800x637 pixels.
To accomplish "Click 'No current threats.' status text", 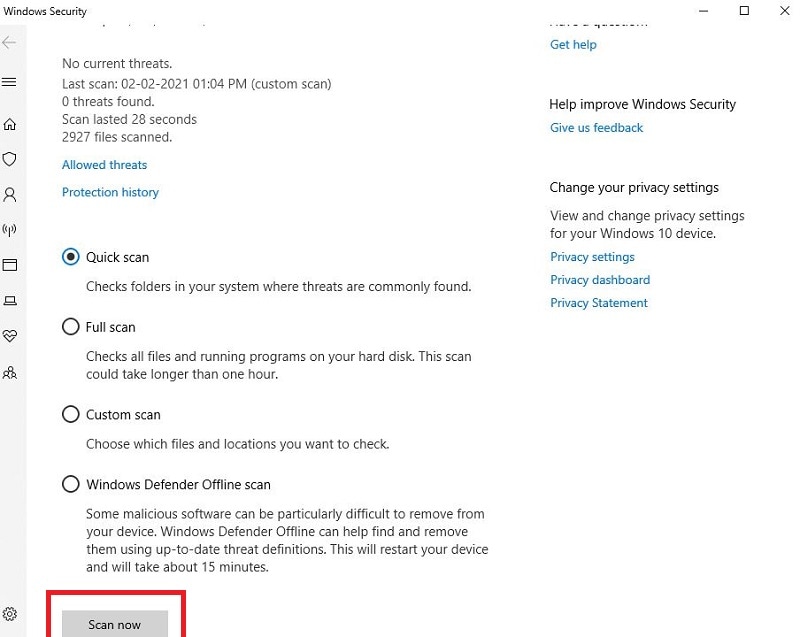I will [x=117, y=63].
